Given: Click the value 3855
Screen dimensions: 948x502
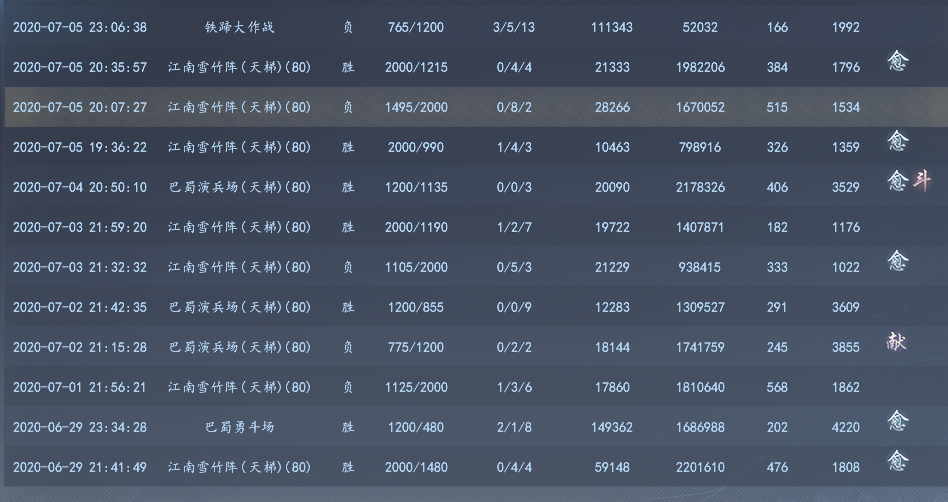Looking at the screenshot, I should pos(846,347).
